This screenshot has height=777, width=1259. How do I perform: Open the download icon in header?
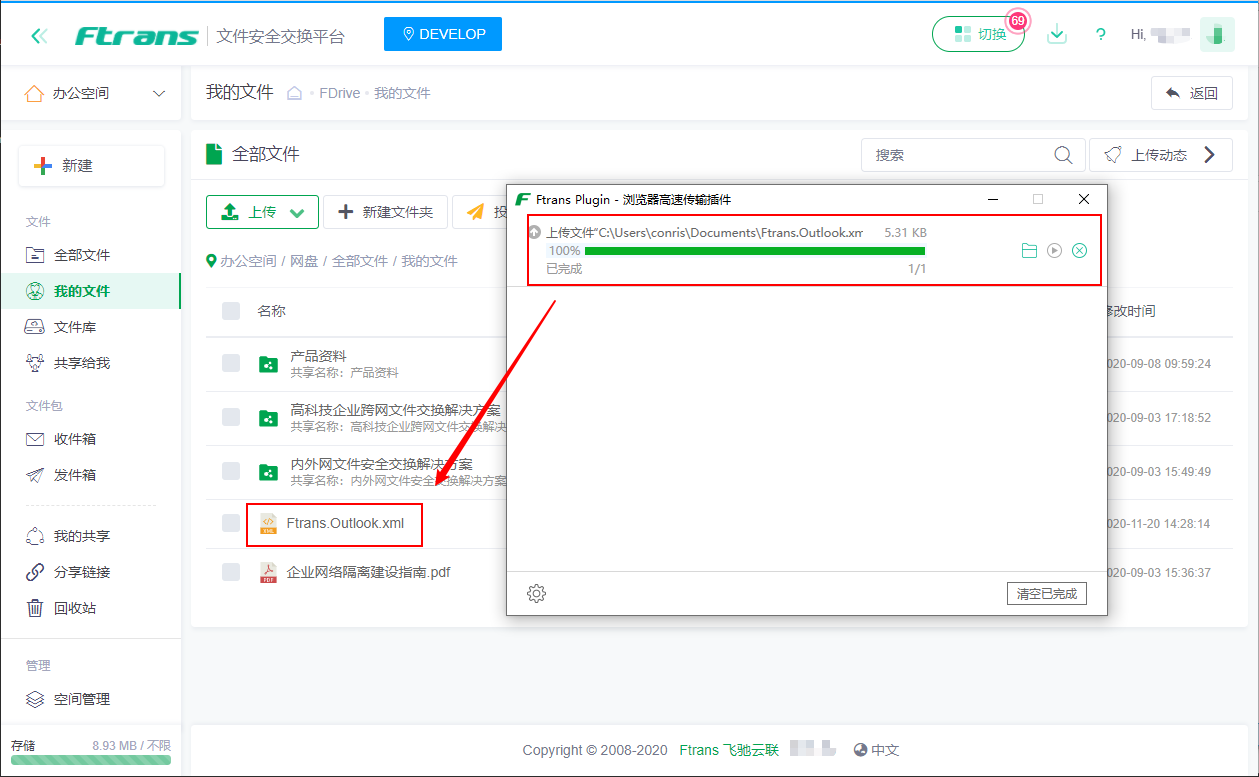1057,34
